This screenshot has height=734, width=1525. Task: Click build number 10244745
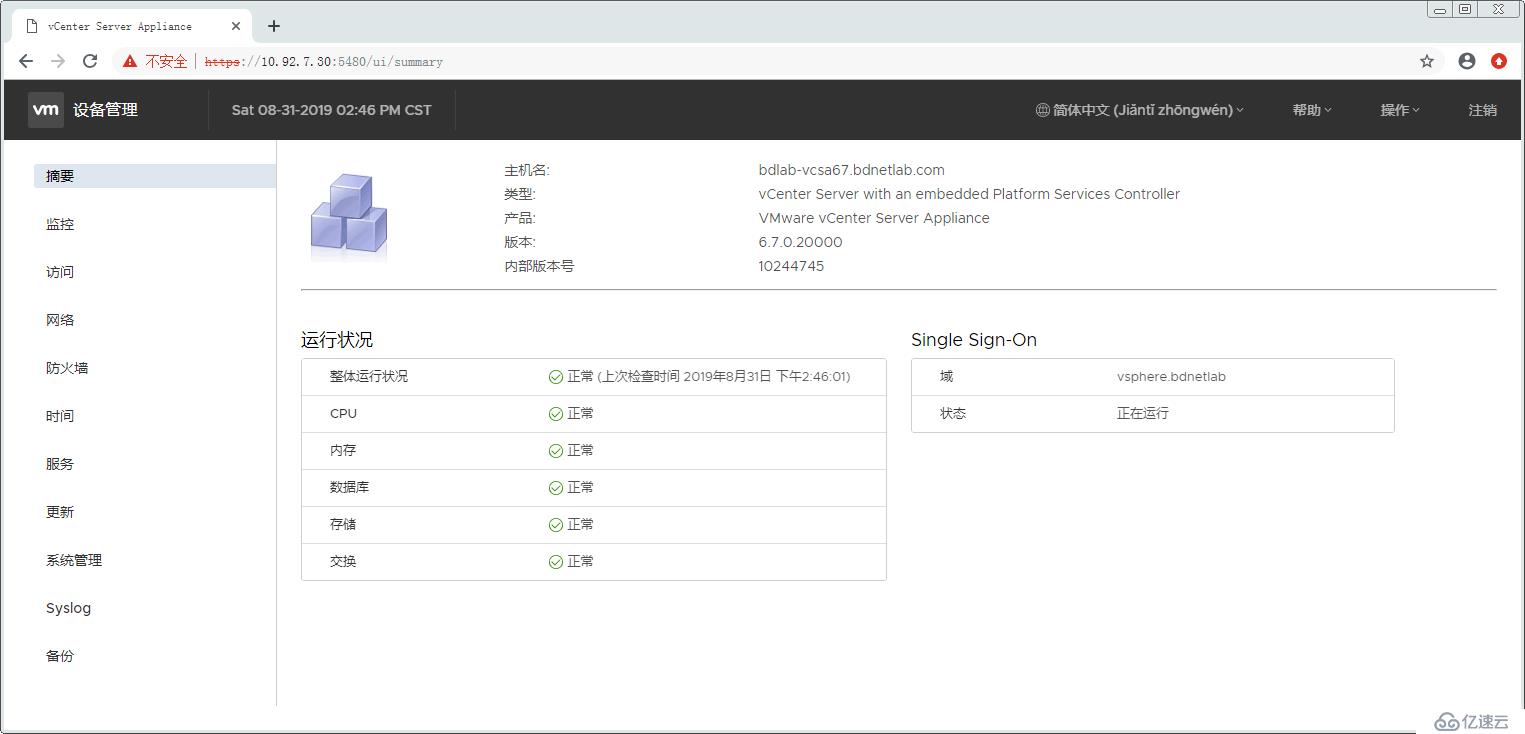click(791, 266)
